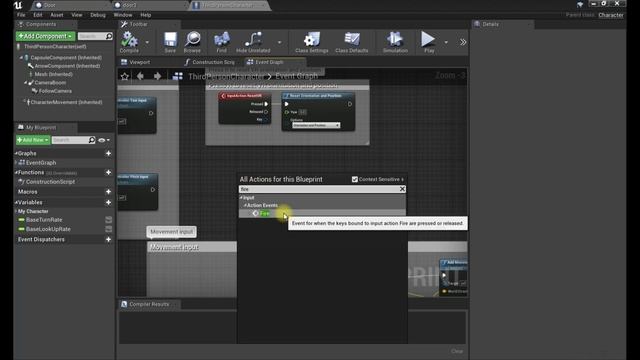Screen dimensions: 640x360
Task: Click the My Blueprint search field
Action: (x=73, y=140)
